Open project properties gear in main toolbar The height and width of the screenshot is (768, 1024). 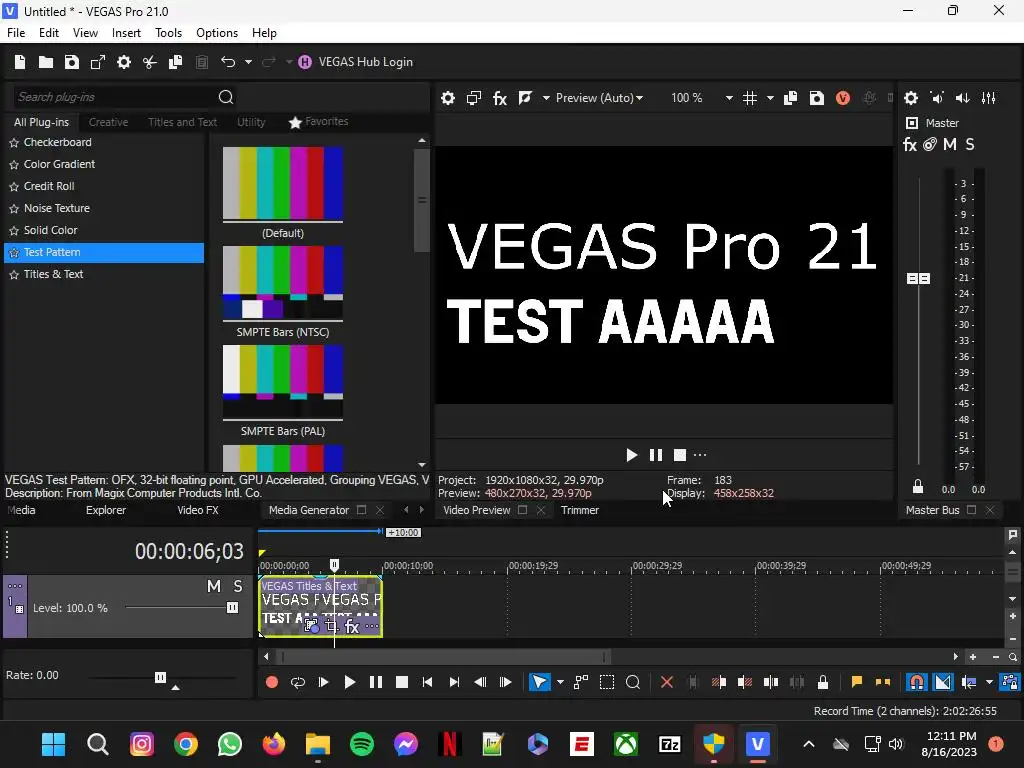pos(123,62)
